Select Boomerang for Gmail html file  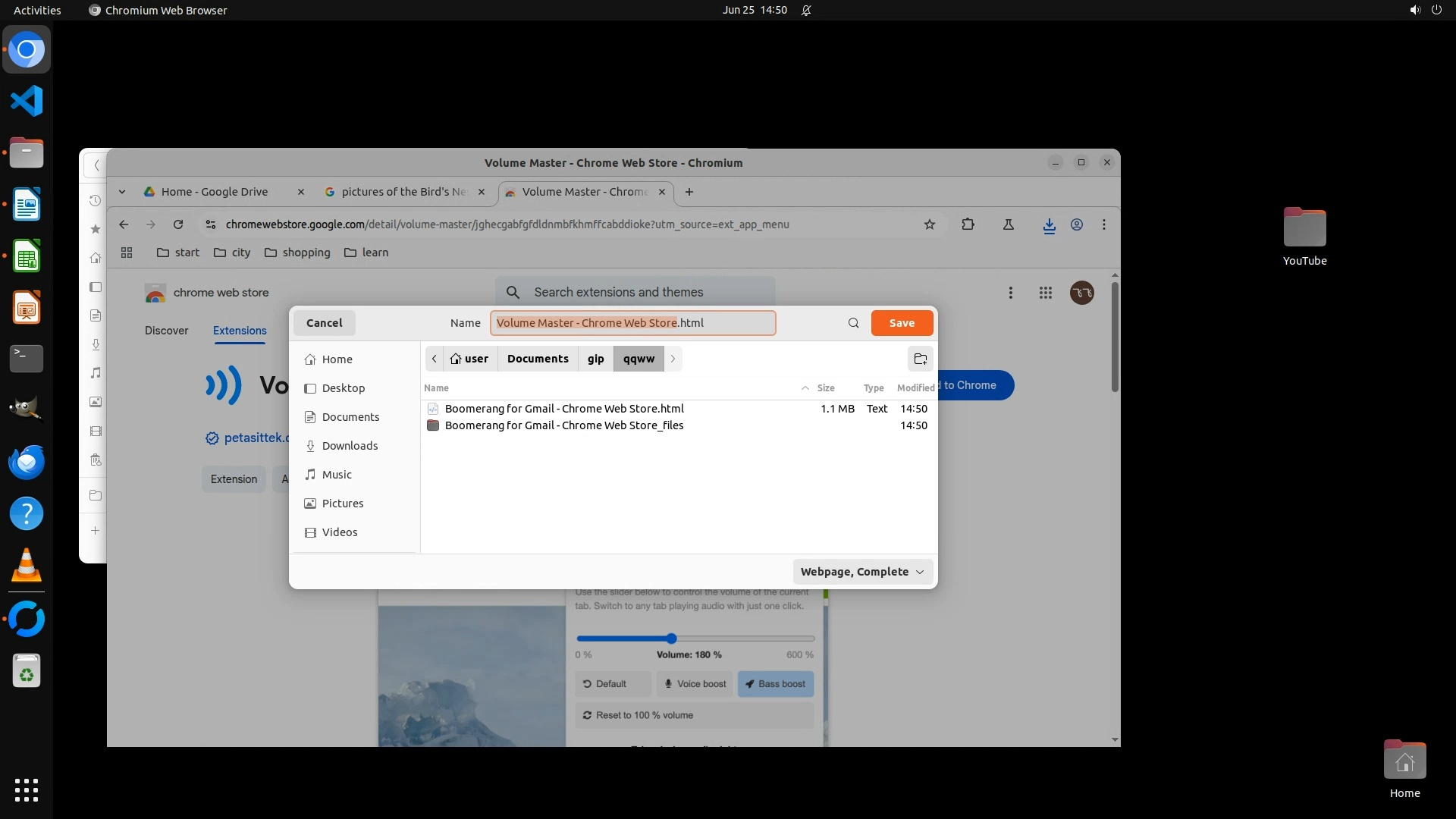pyautogui.click(x=564, y=409)
